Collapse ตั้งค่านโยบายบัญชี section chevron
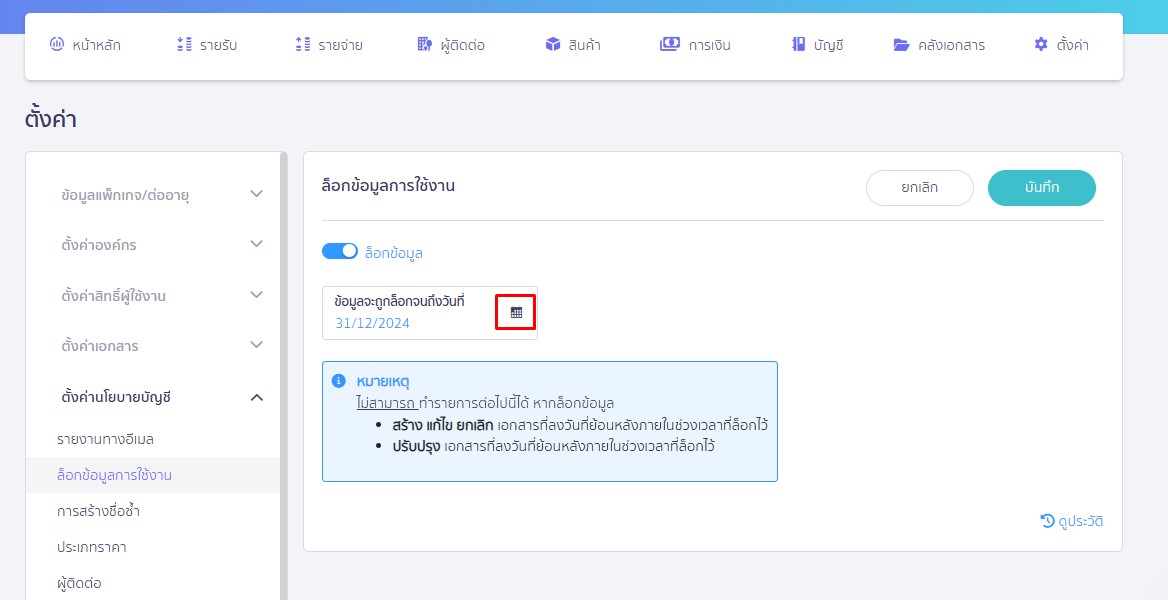The image size is (1168, 600). click(x=256, y=397)
